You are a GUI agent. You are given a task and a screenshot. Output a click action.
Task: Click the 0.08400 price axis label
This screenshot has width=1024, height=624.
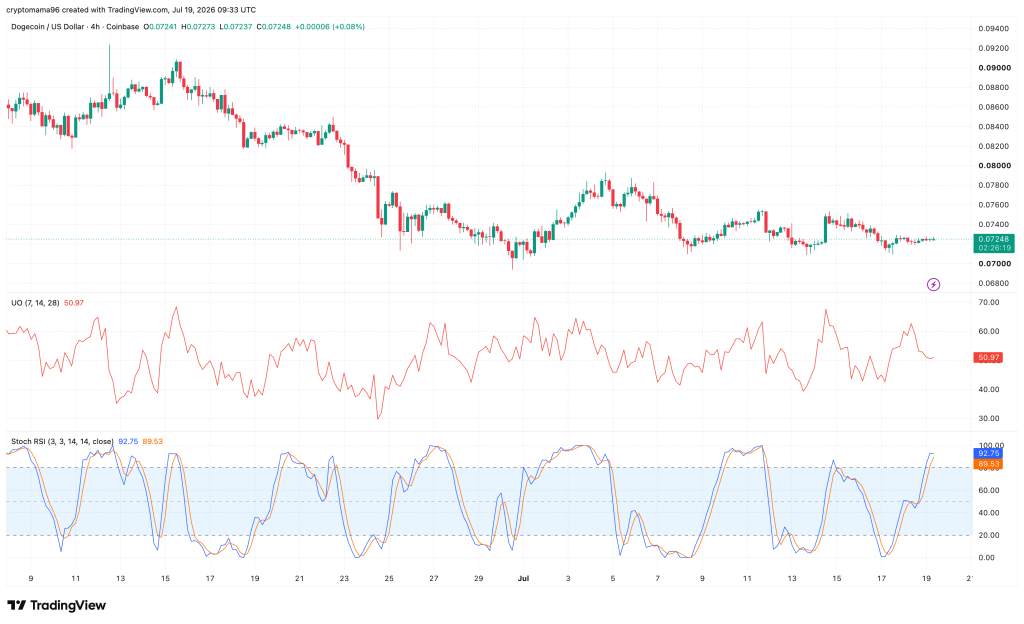tap(994, 127)
